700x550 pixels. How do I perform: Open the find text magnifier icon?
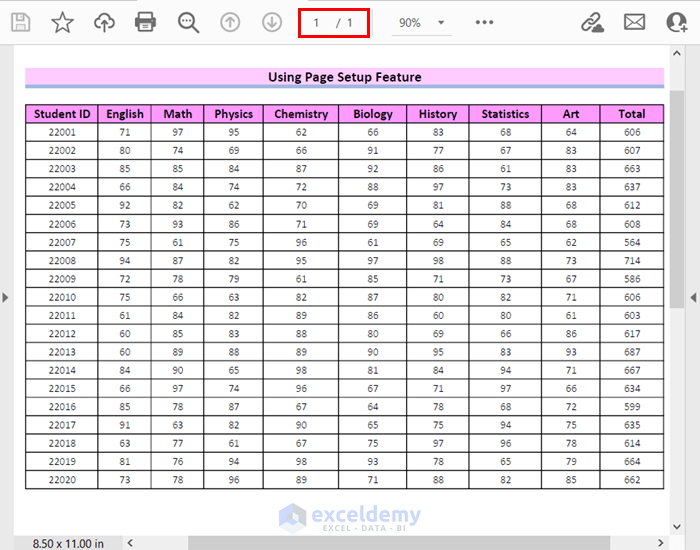[188, 22]
